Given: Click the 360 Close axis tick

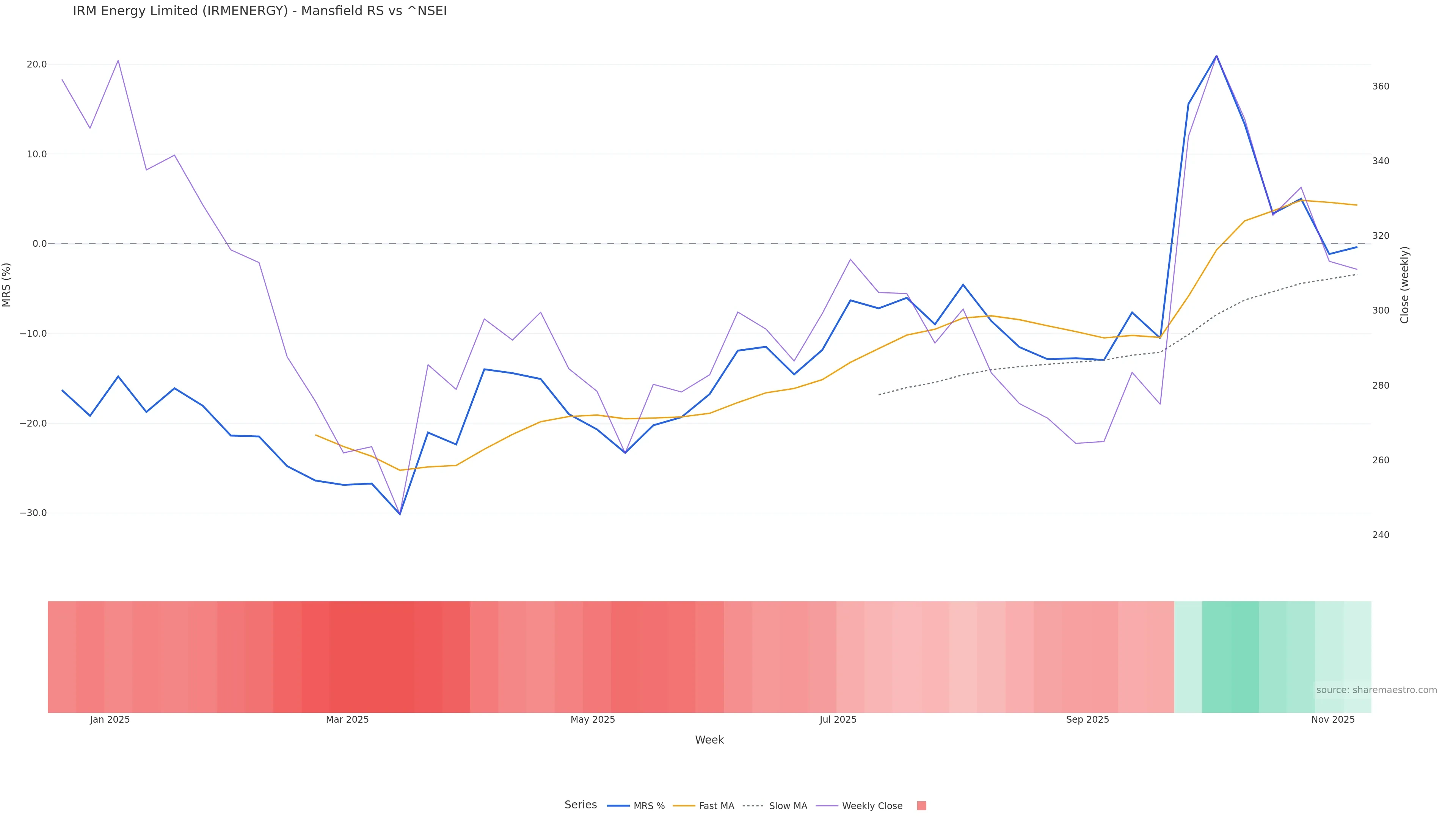Looking at the screenshot, I should (x=1380, y=86).
